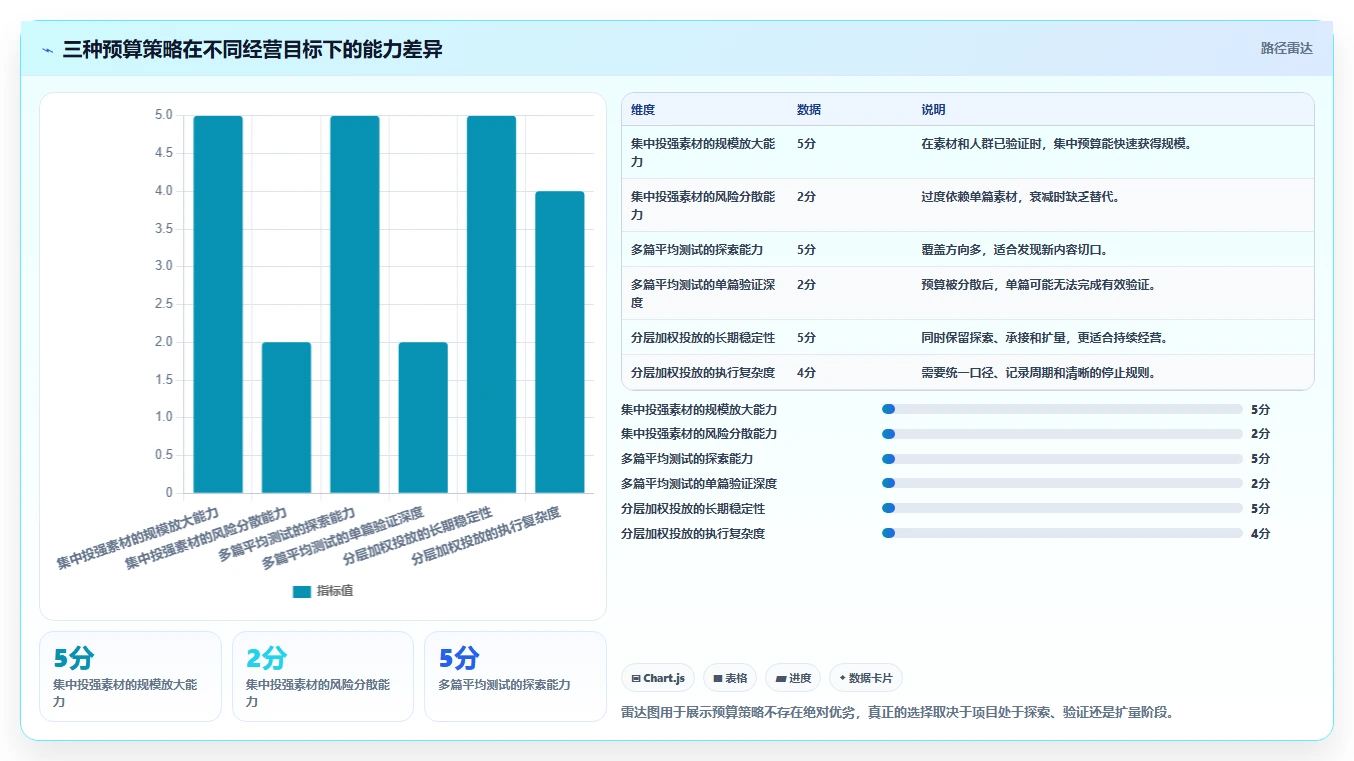Click the description 需要统一口径、记录周期和清晰的停止规则

coord(1038,372)
